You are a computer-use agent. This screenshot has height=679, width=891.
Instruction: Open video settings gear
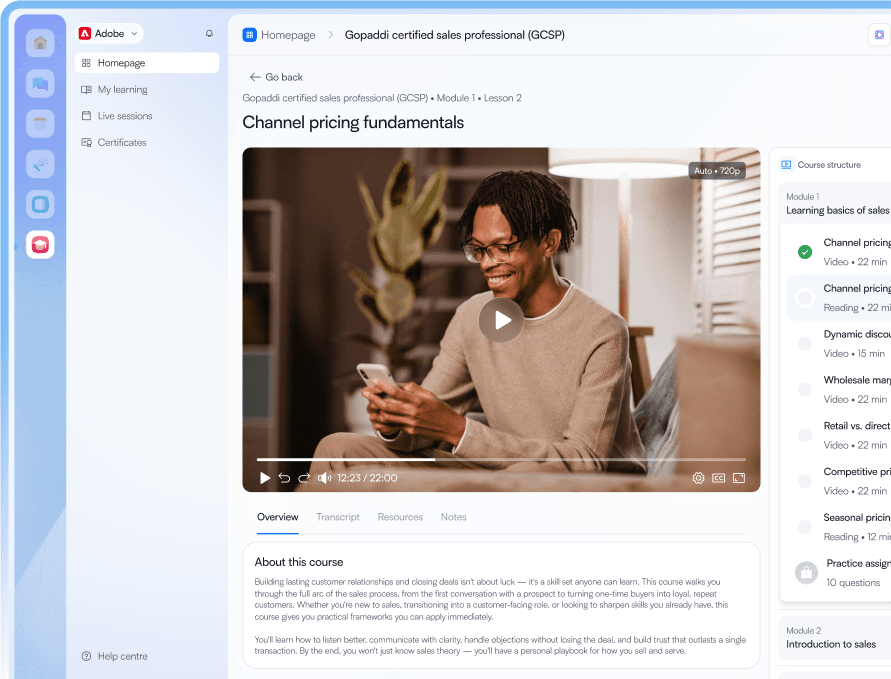click(x=698, y=478)
